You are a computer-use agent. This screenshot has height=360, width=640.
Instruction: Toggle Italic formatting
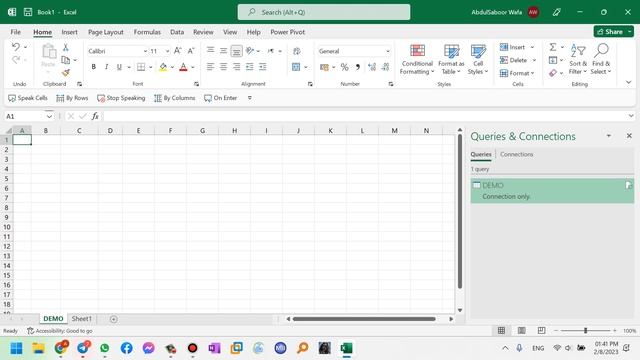(x=106, y=67)
